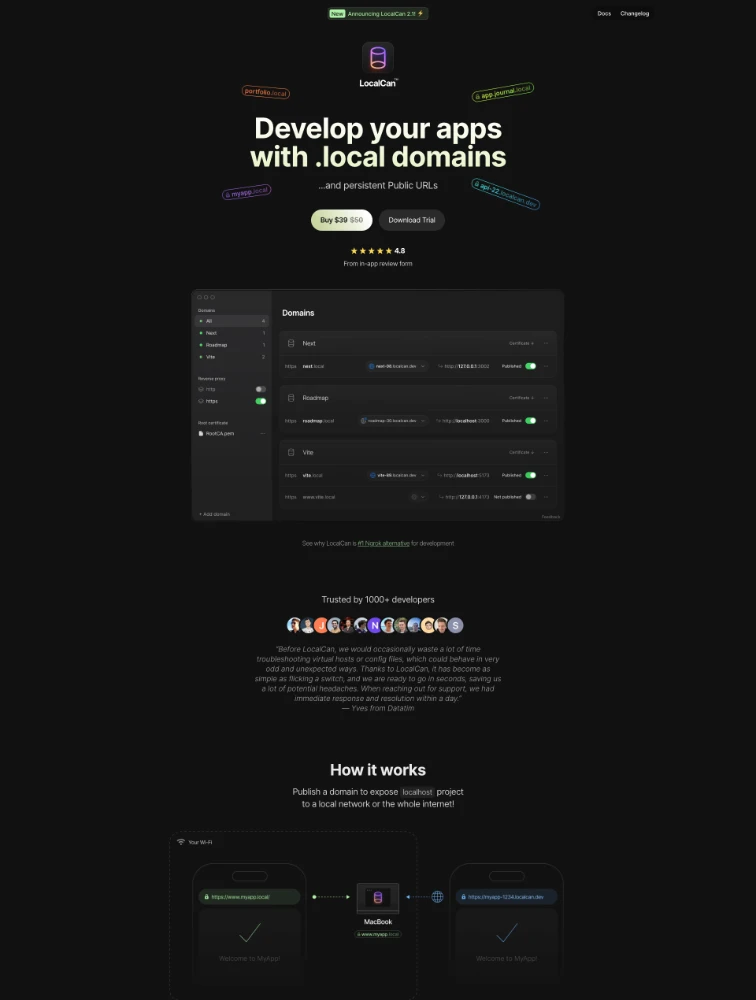Click the RootCA.pem file icon
756x1000 pixels.
tap(201, 434)
